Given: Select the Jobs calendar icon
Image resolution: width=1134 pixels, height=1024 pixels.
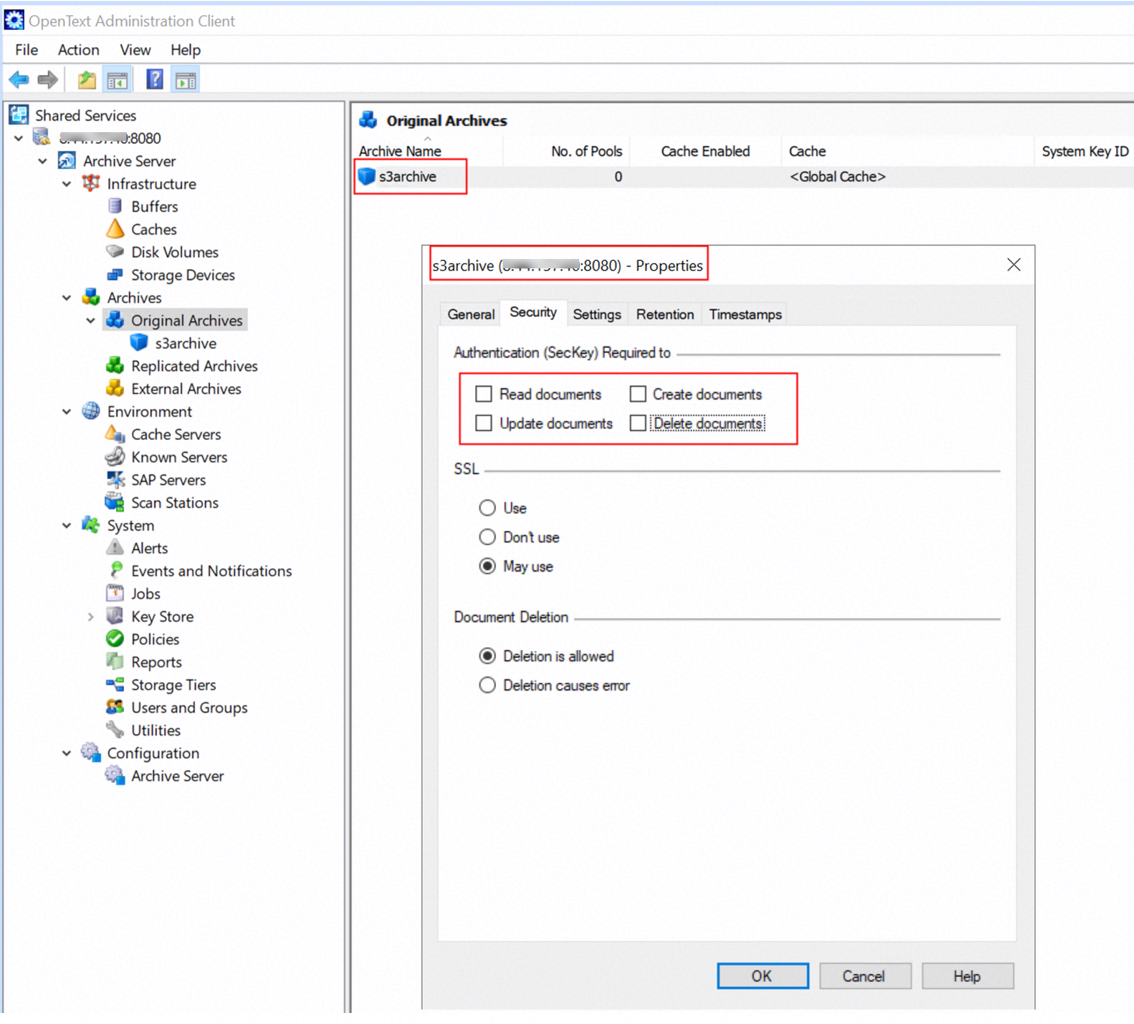Looking at the screenshot, I should [114, 593].
